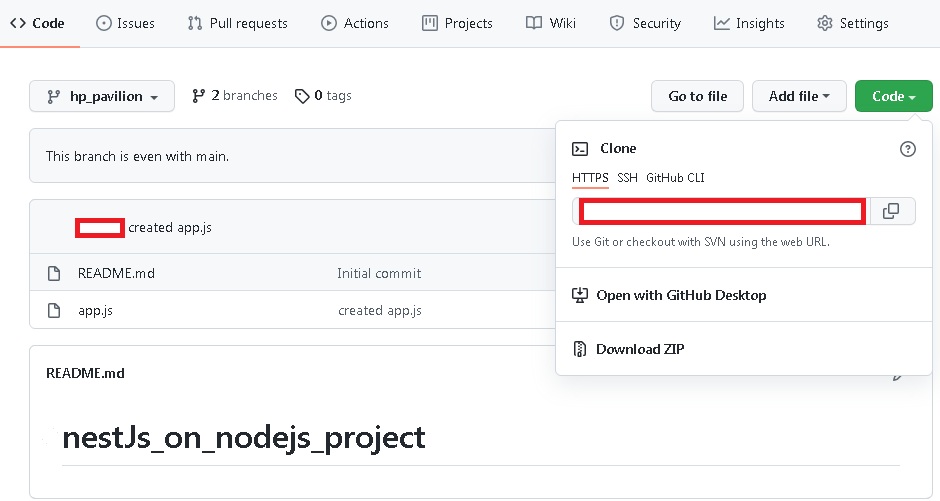Click the branch icon beside hp_pavilion
Screen dimensions: 940x501
53,96
